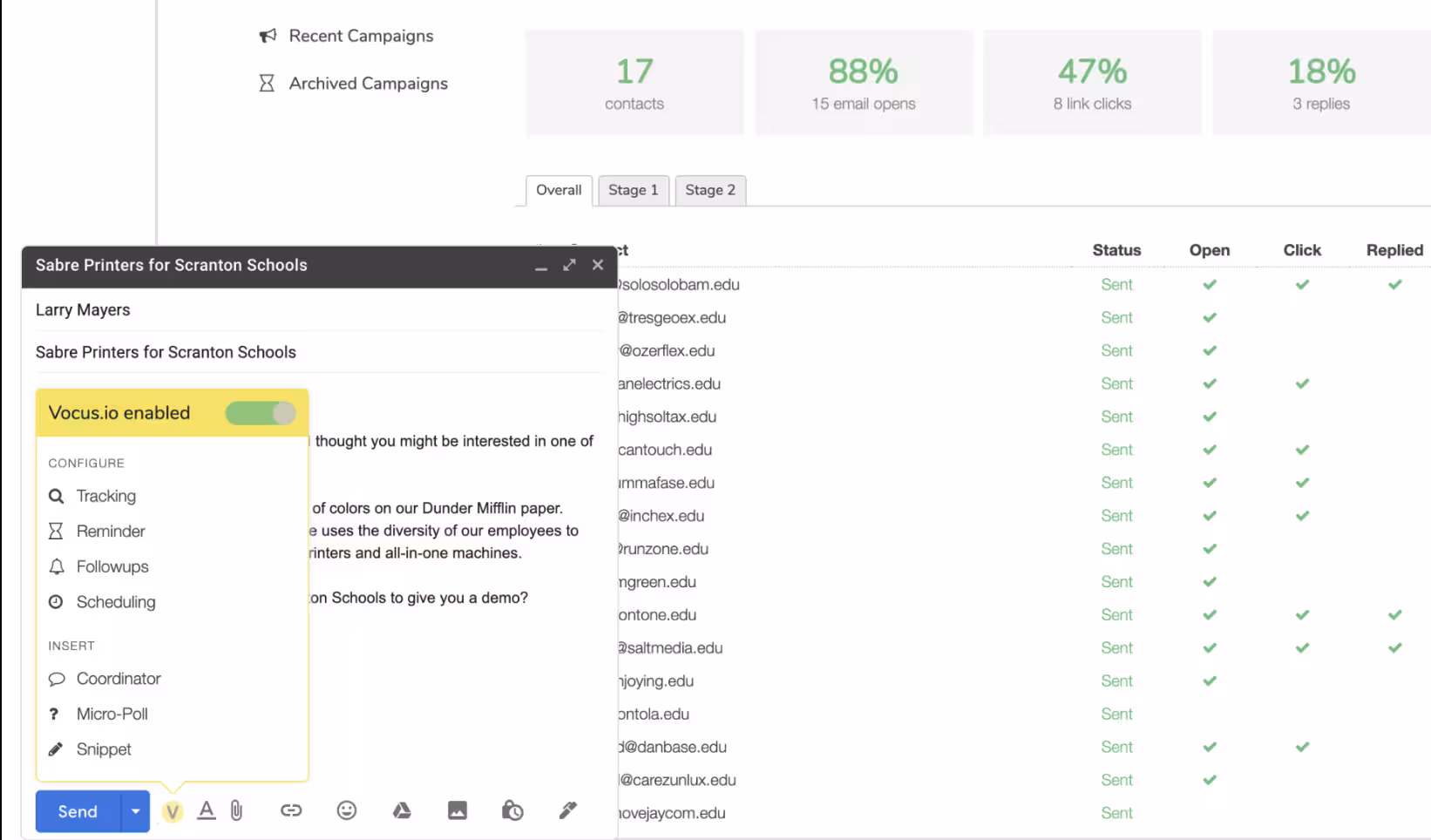Disable the Vocus.io enabled toggle
Image resolution: width=1431 pixels, height=840 pixels.
[261, 413]
